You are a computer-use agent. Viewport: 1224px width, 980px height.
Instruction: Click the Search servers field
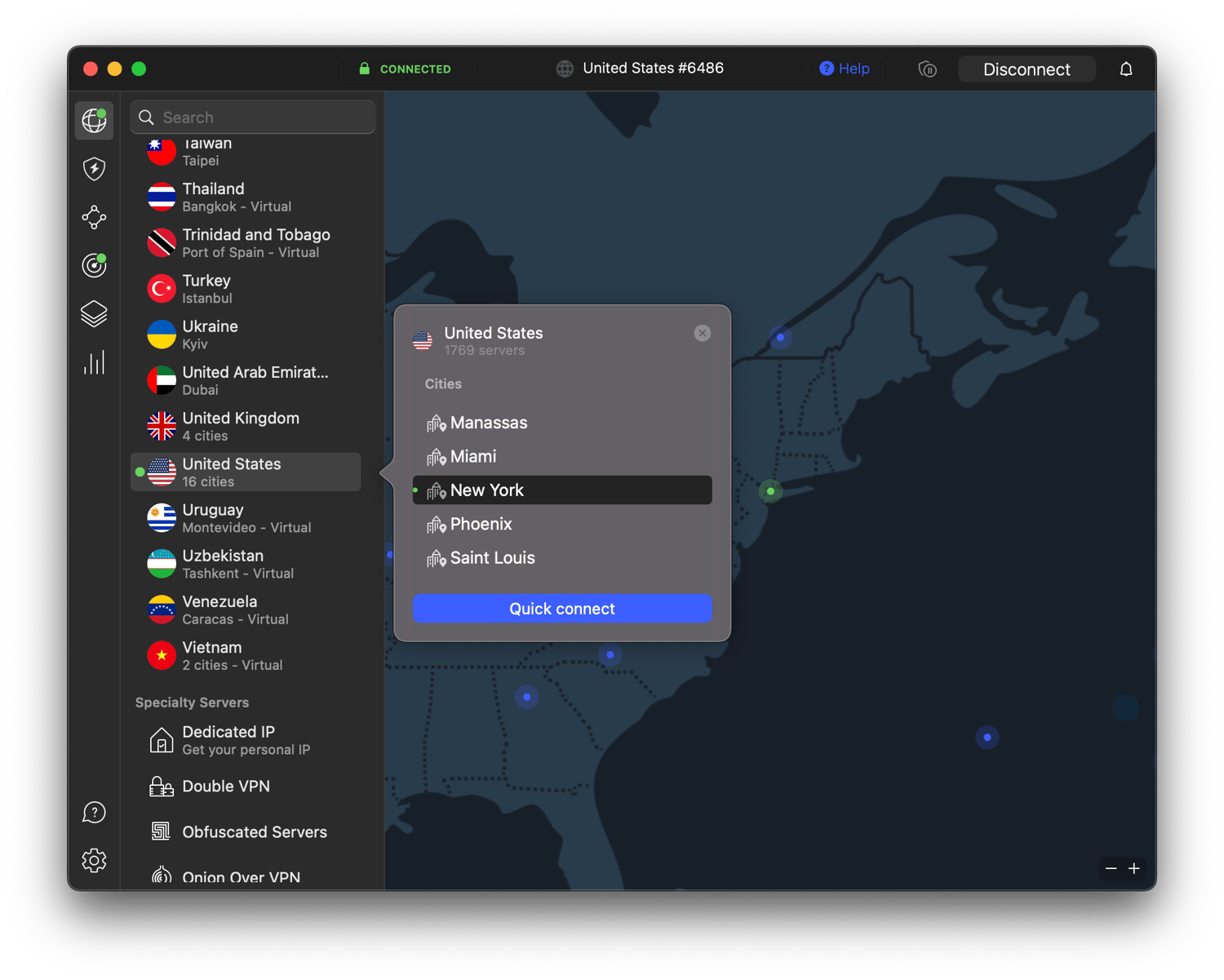pos(253,118)
